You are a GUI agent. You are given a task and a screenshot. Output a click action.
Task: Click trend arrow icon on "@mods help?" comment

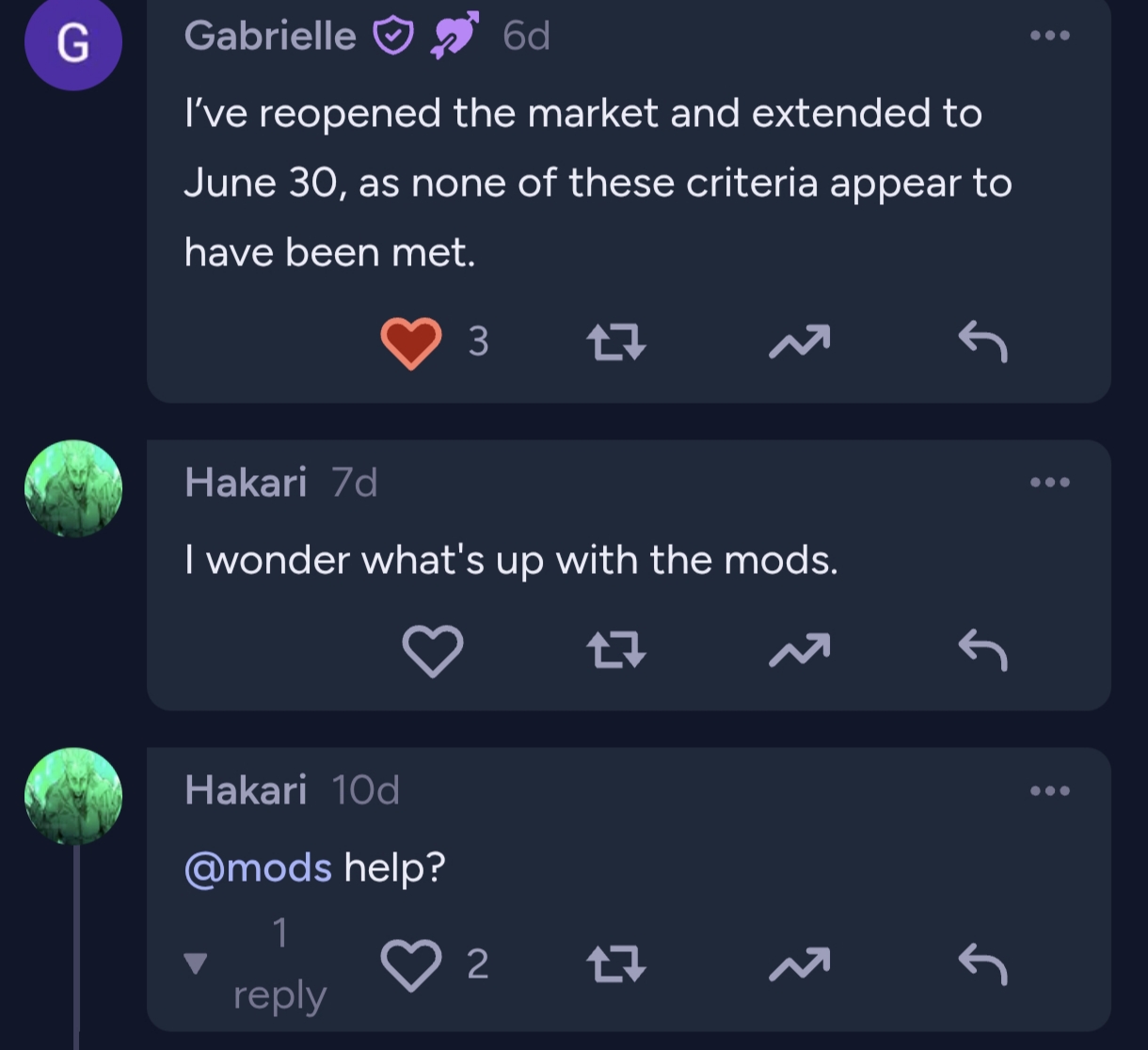click(x=799, y=965)
